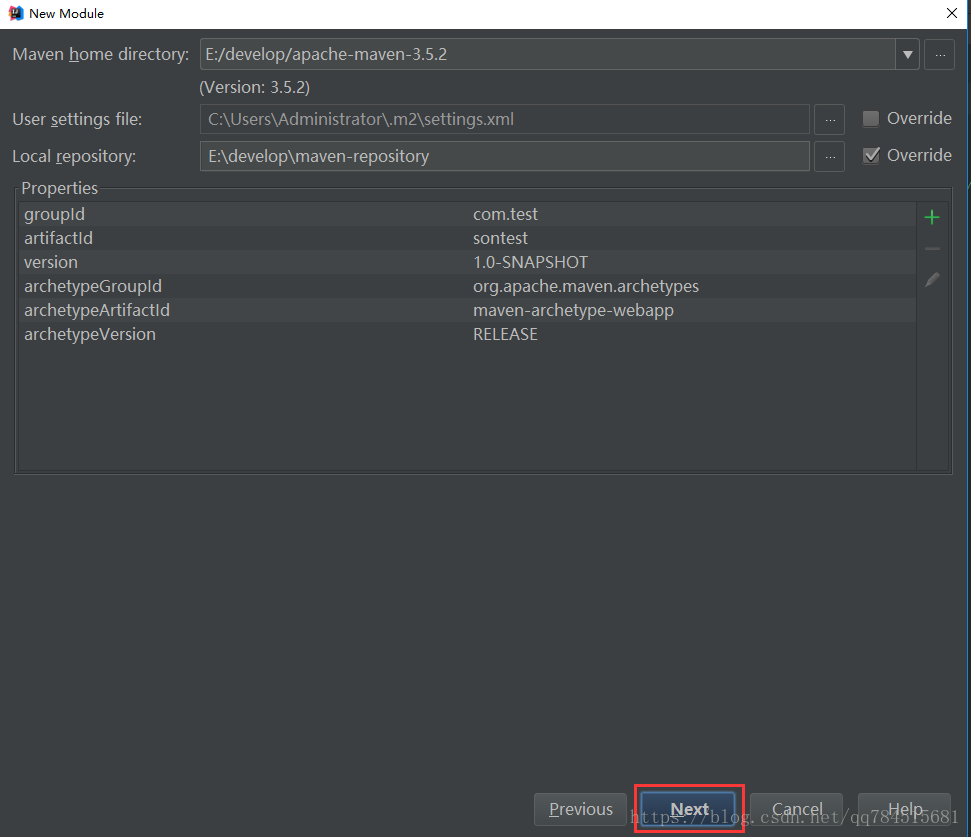Click the com.test value
971x837 pixels.
click(505, 214)
